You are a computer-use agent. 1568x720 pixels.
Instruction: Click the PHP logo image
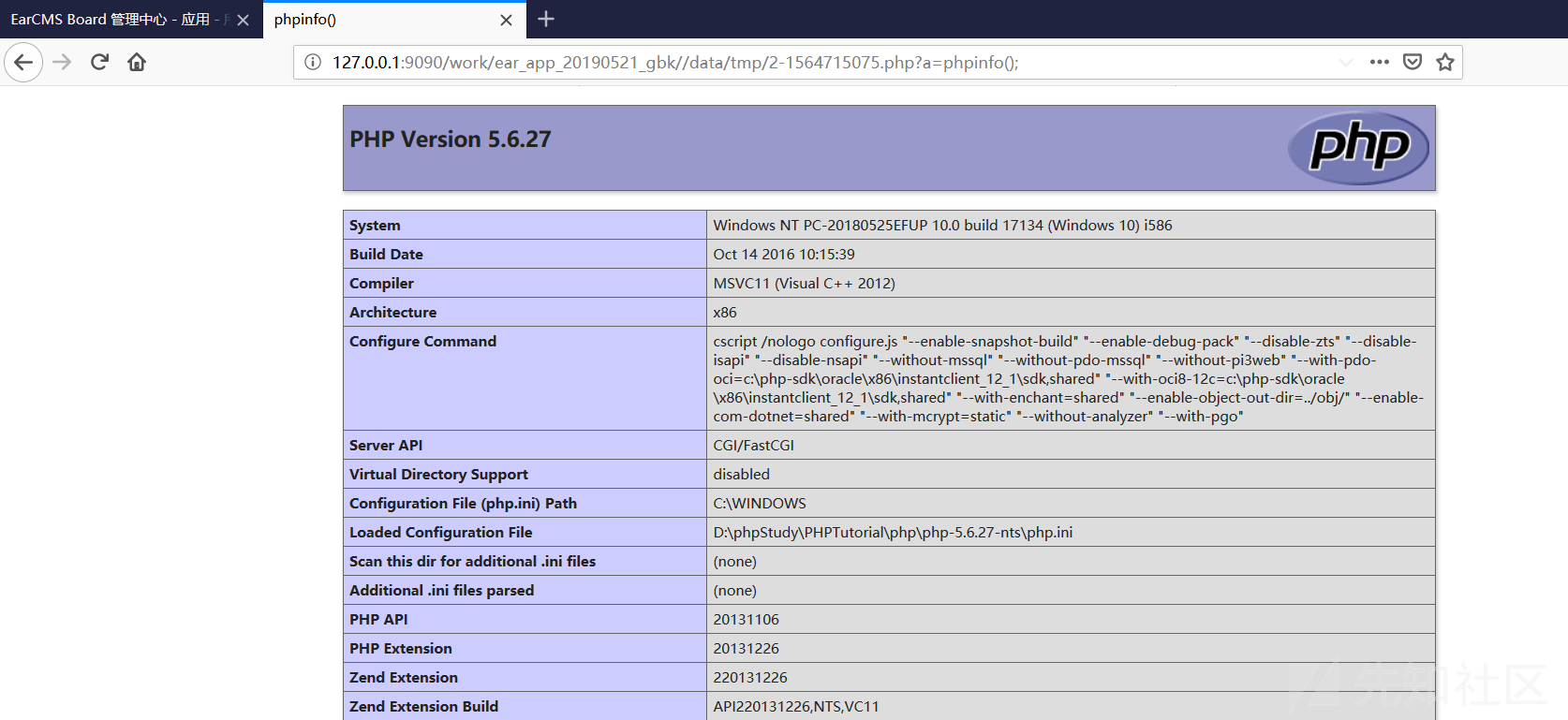point(1358,148)
